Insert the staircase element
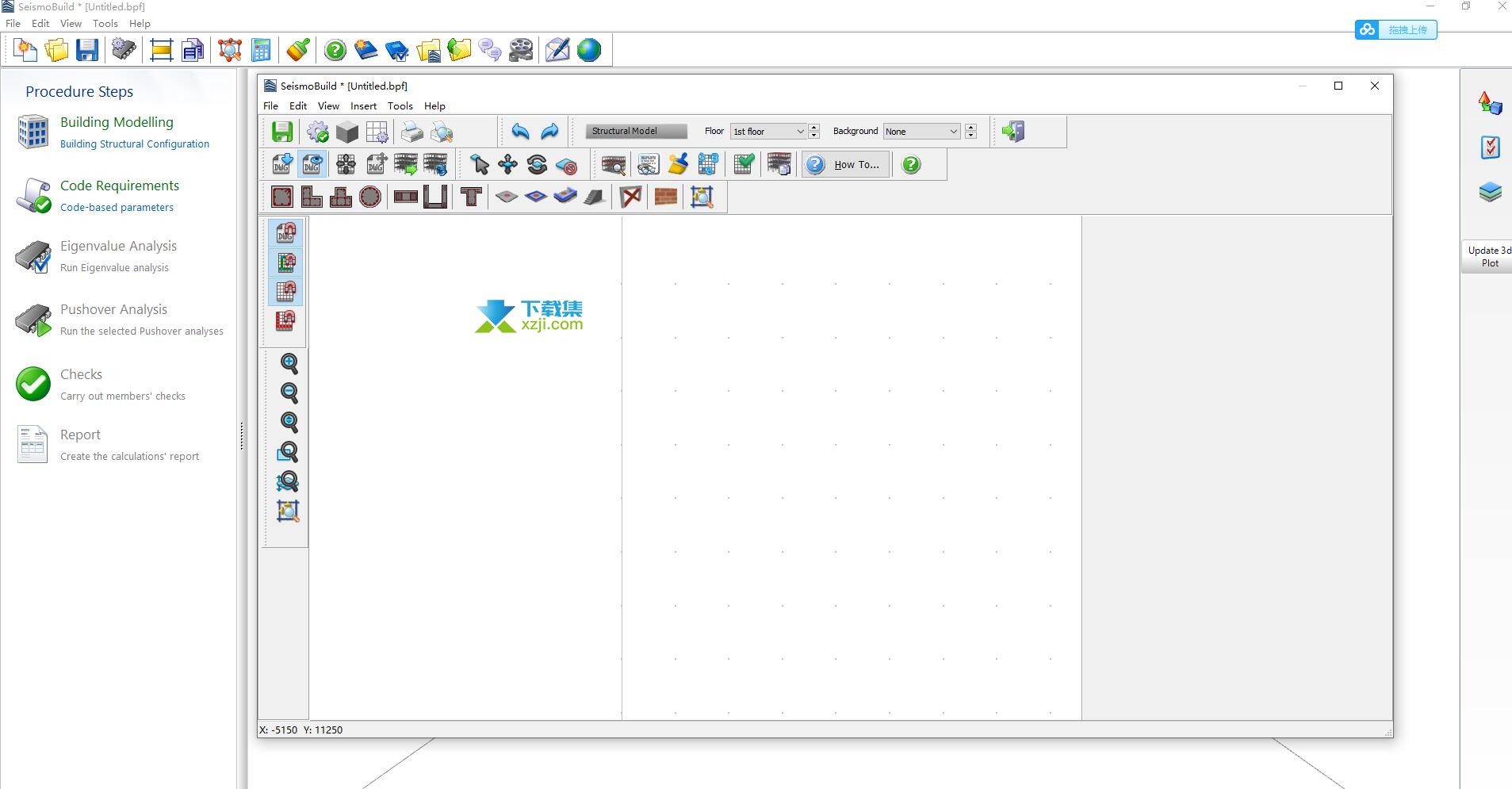Image resolution: width=1512 pixels, height=789 pixels. (x=595, y=197)
